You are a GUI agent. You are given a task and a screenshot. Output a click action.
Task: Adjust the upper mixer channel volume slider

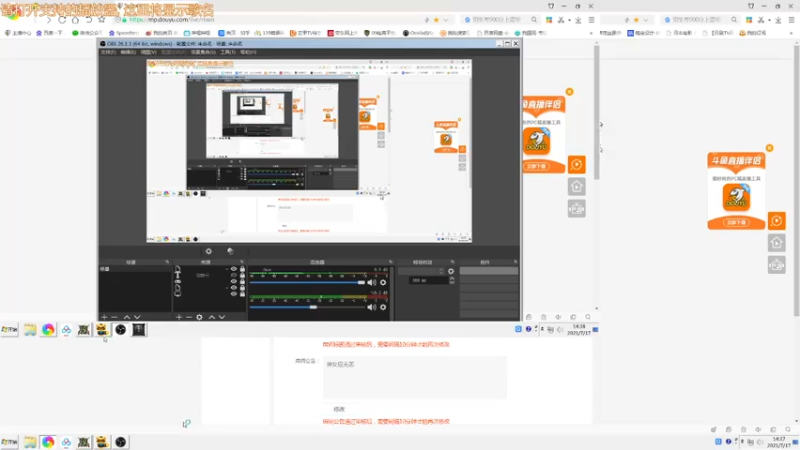[307, 282]
